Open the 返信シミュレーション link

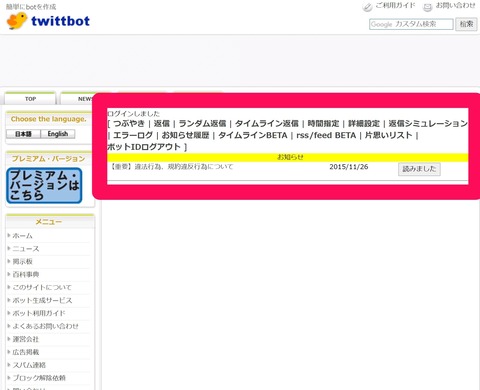coord(428,124)
